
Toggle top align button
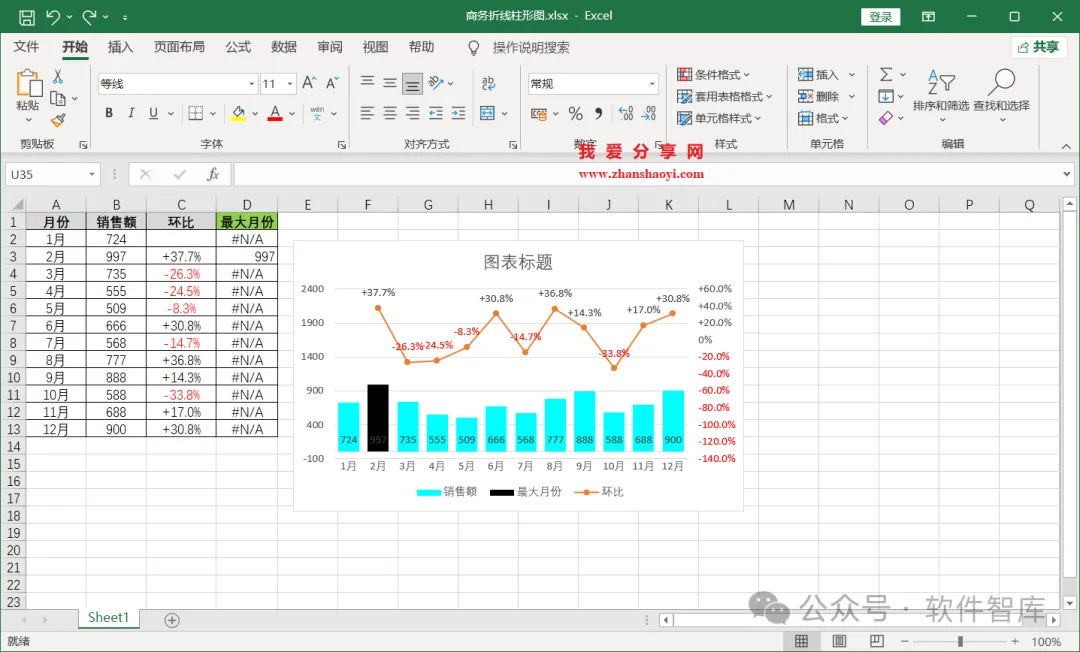[368, 83]
